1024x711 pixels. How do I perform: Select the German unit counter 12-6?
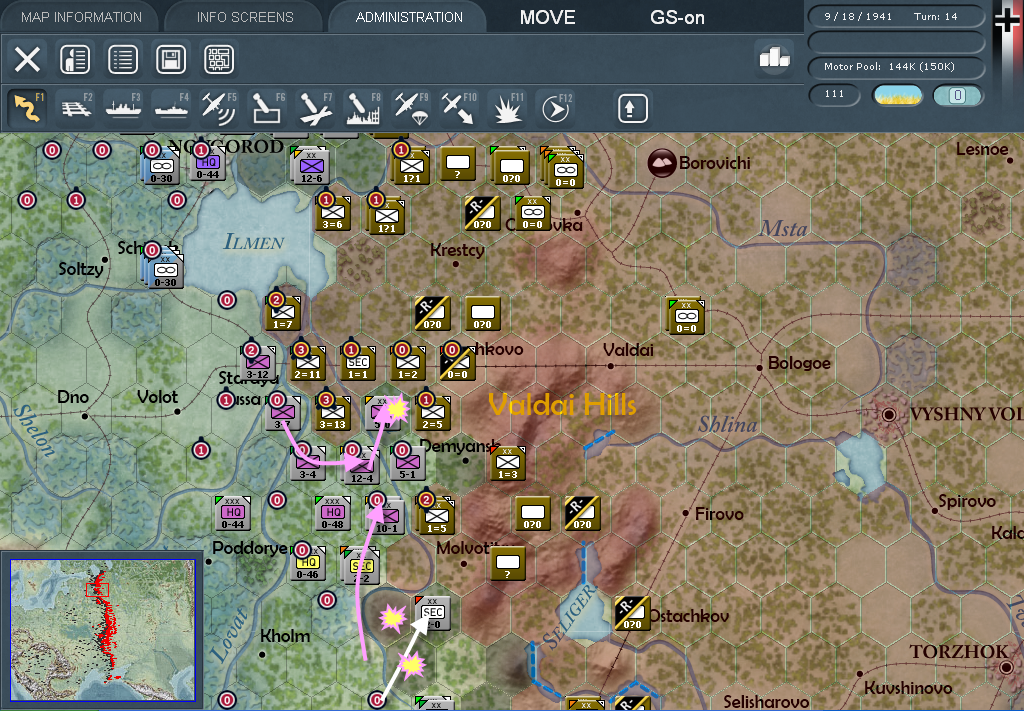tap(310, 166)
